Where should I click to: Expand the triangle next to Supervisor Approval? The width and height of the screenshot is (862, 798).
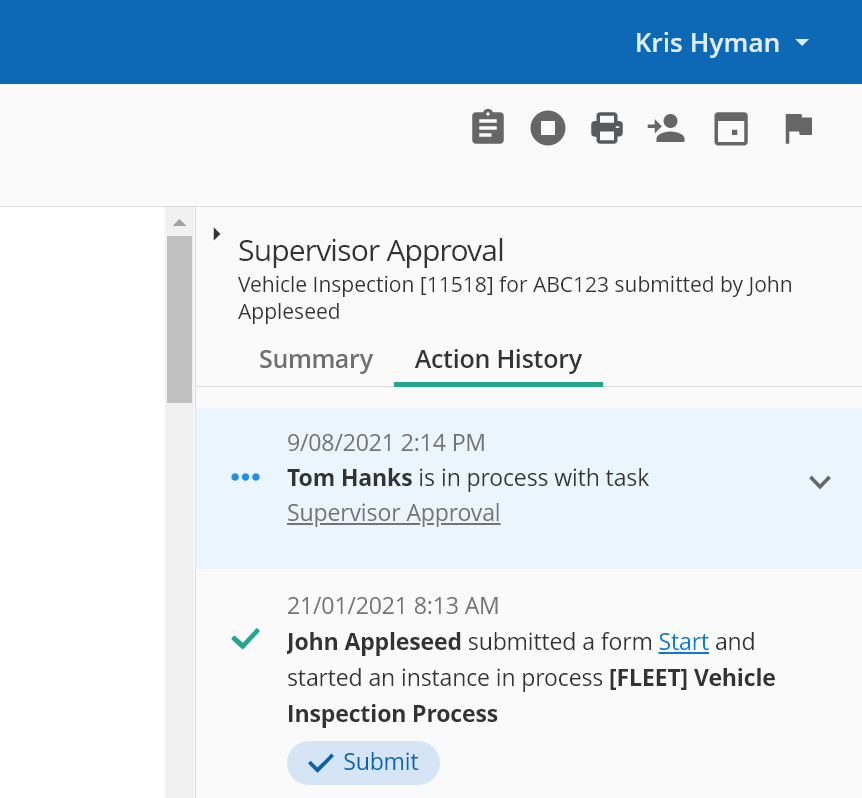[217, 234]
